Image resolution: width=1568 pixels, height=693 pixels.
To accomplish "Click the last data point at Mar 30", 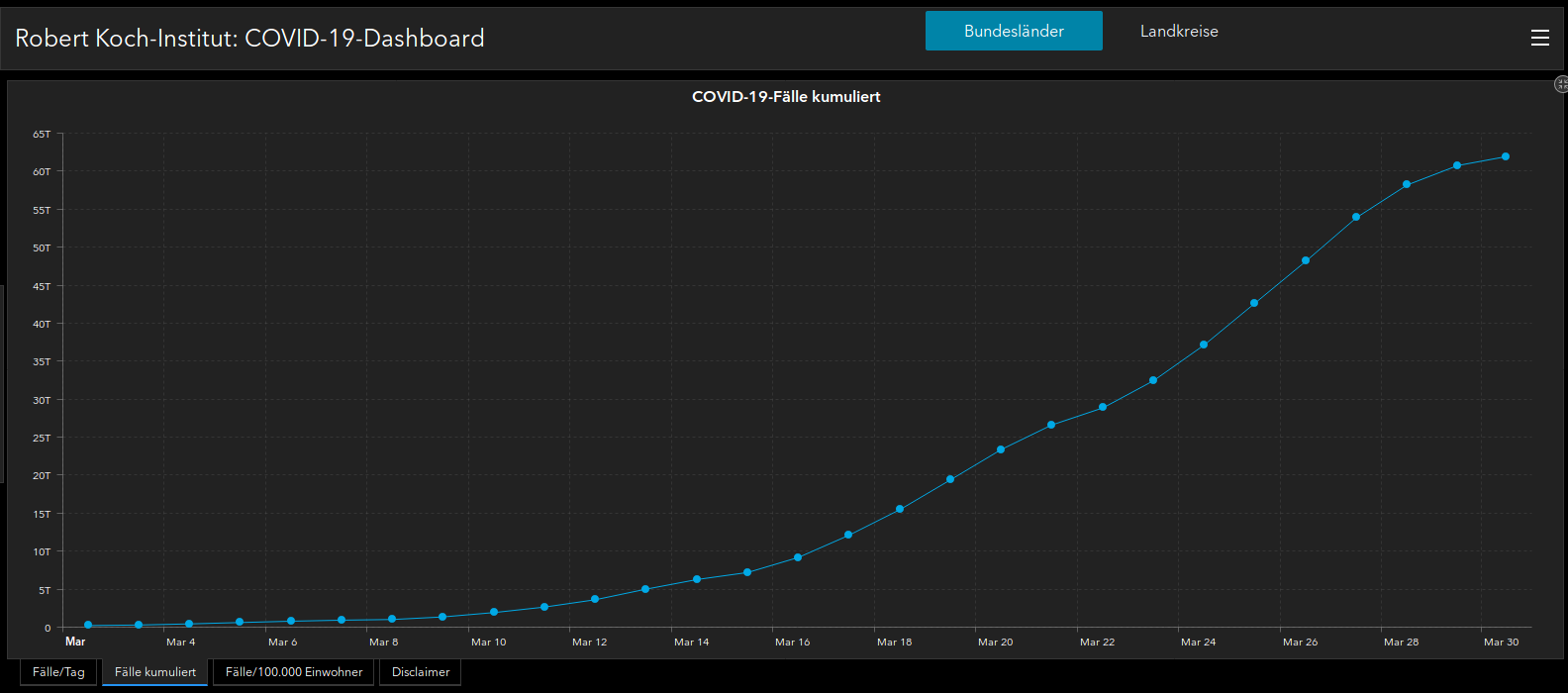I will pos(1506,156).
